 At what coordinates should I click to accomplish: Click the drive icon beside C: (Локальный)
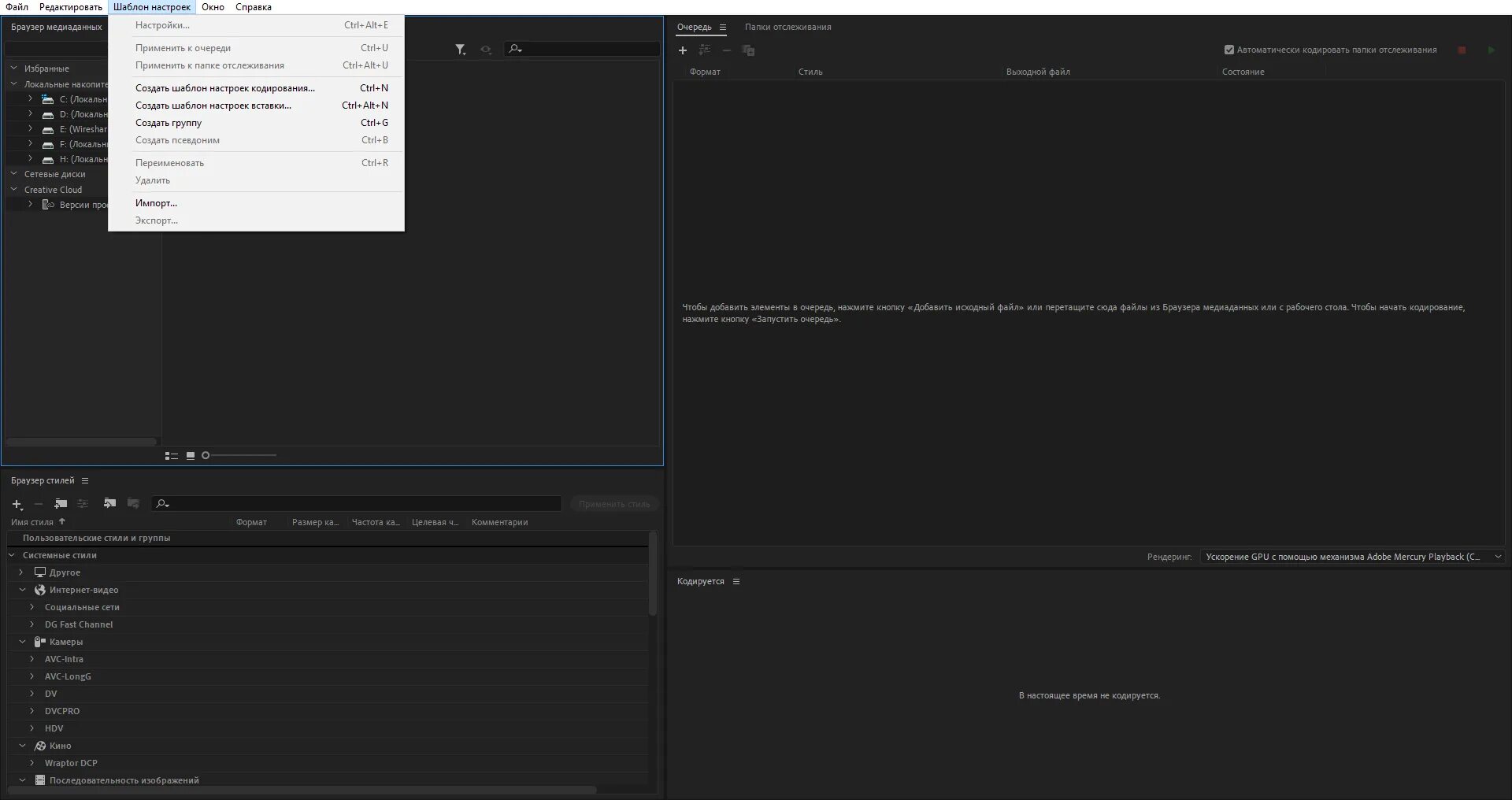coord(48,99)
